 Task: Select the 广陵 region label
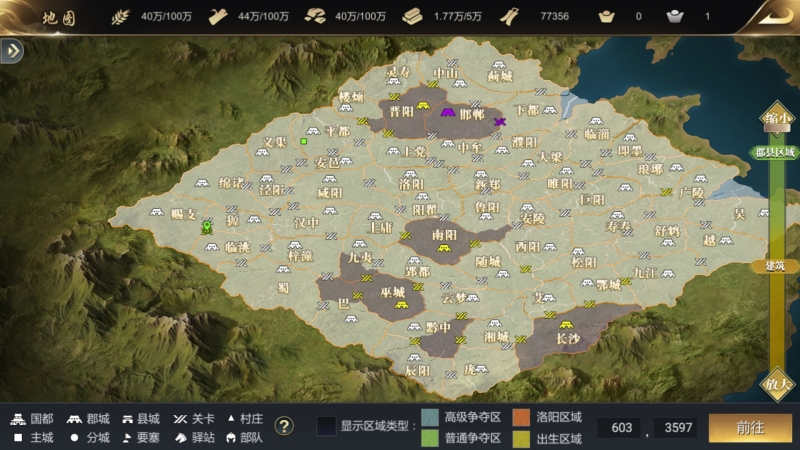point(692,193)
